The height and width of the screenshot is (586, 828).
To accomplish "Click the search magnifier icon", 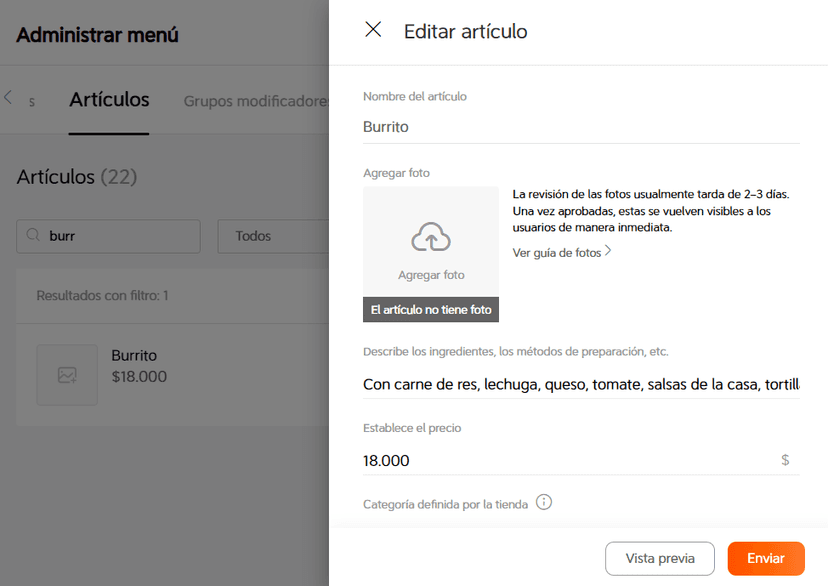I will tap(34, 236).
